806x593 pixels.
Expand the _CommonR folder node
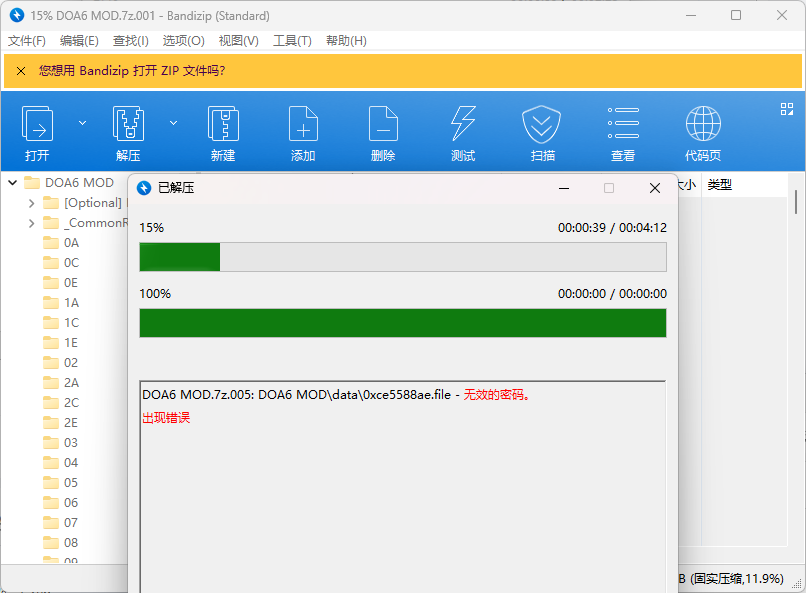(31, 223)
